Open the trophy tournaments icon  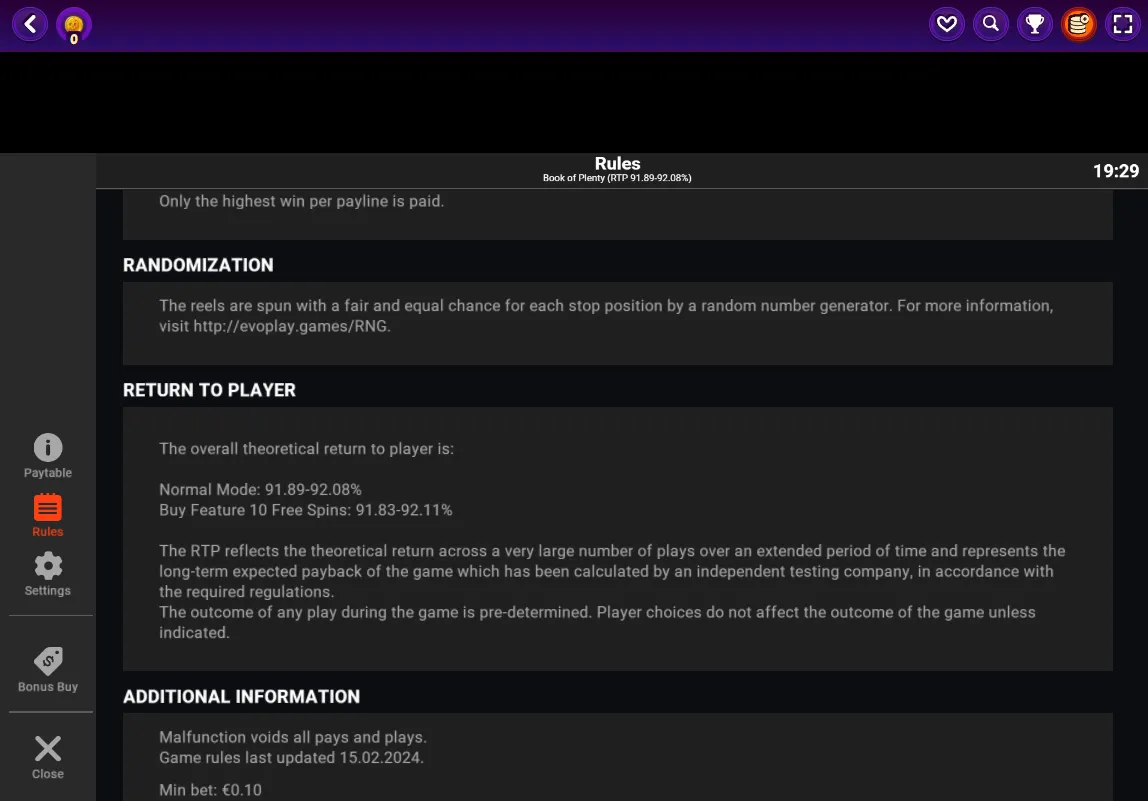[1035, 24]
